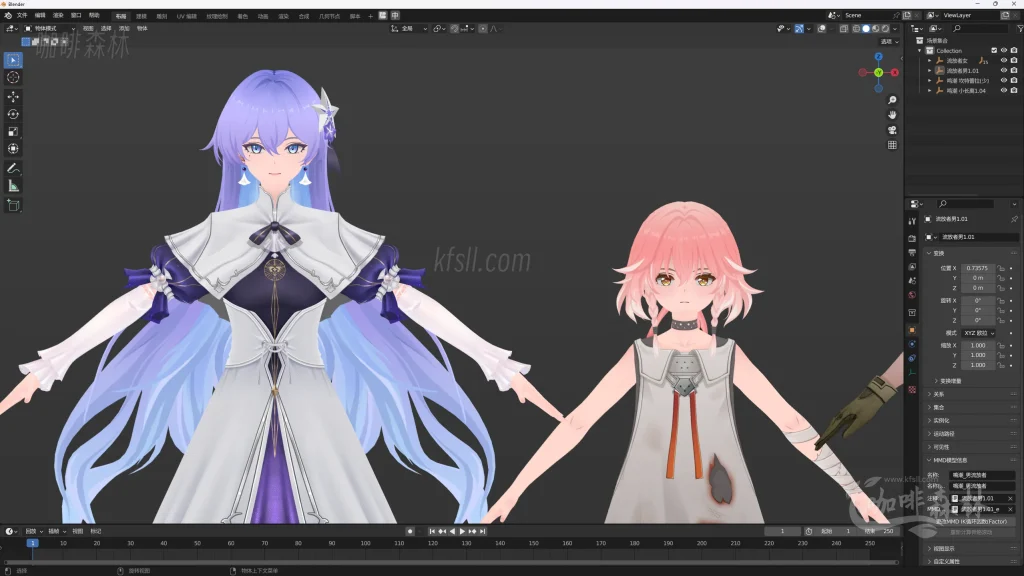Click the pan view hand icon
This screenshot has width=1024, height=576.
(892, 115)
